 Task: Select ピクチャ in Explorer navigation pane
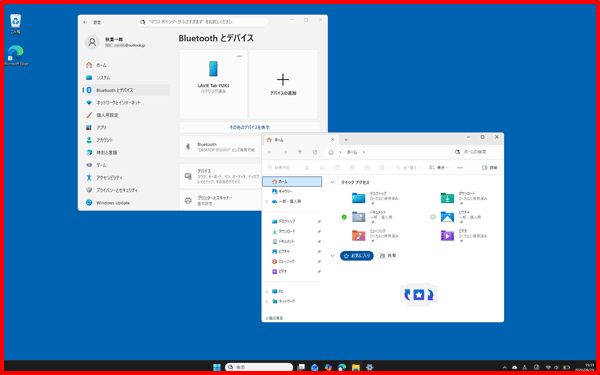point(292,252)
